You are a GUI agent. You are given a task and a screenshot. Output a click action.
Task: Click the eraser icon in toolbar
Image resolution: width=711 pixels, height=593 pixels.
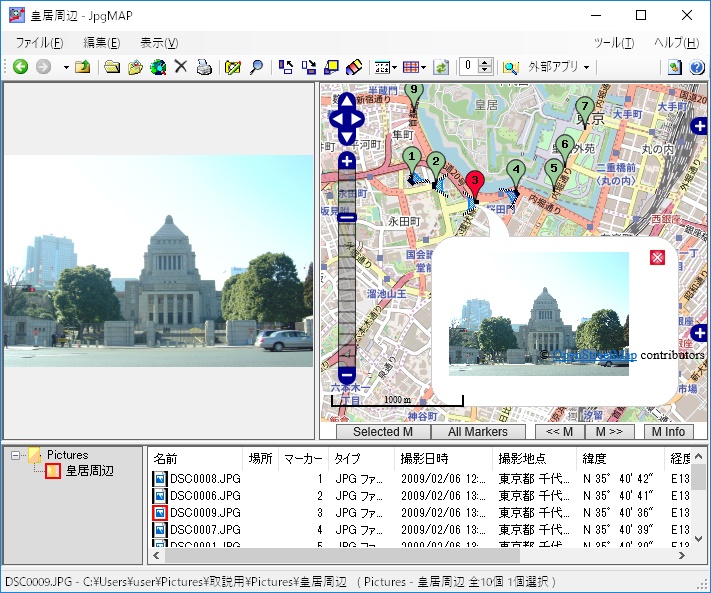pyautogui.click(x=353, y=67)
